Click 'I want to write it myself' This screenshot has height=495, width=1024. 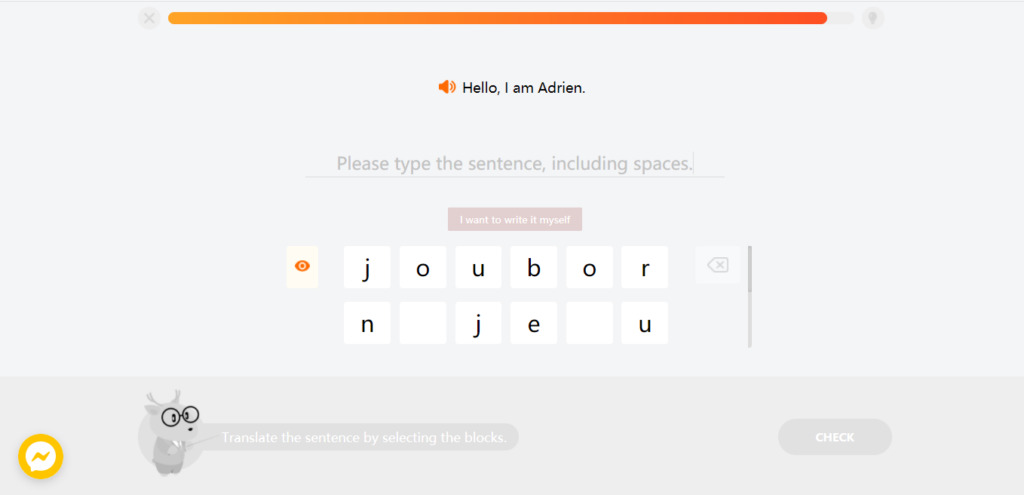[x=515, y=219]
